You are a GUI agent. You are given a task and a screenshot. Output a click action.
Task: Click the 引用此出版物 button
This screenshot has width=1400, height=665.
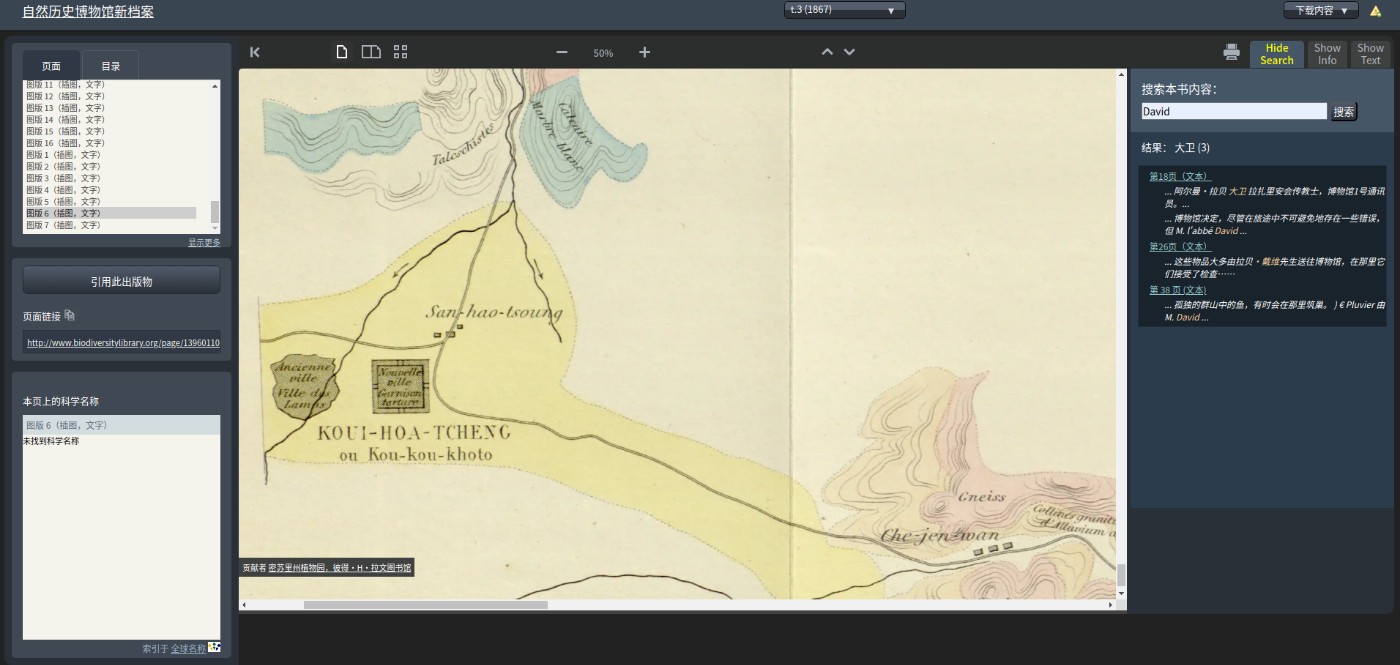click(x=121, y=281)
